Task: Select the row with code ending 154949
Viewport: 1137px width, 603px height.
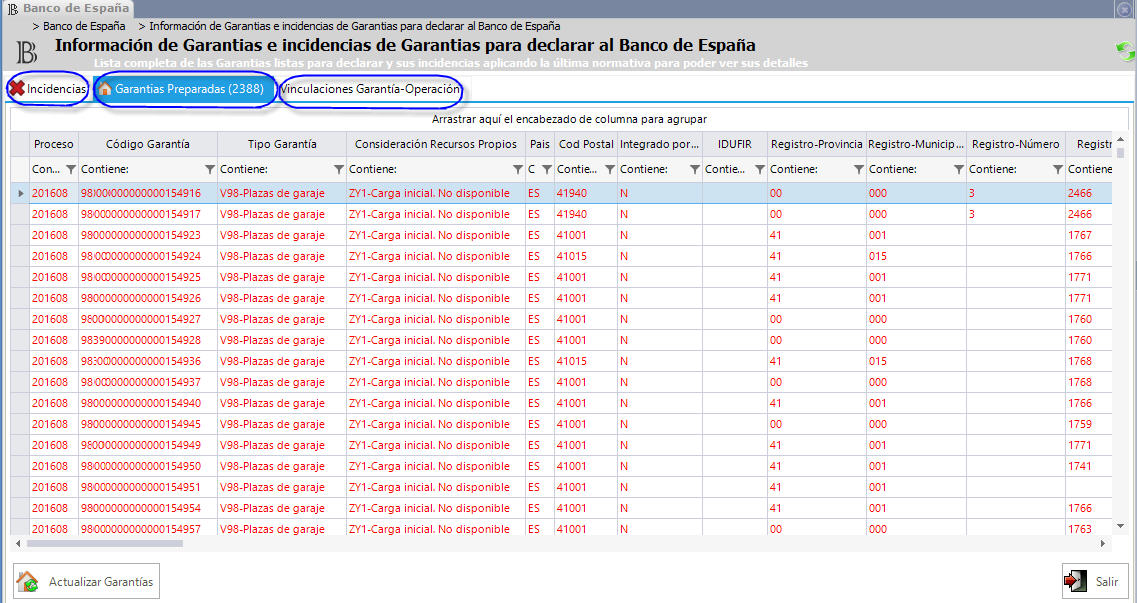Action: (561, 446)
